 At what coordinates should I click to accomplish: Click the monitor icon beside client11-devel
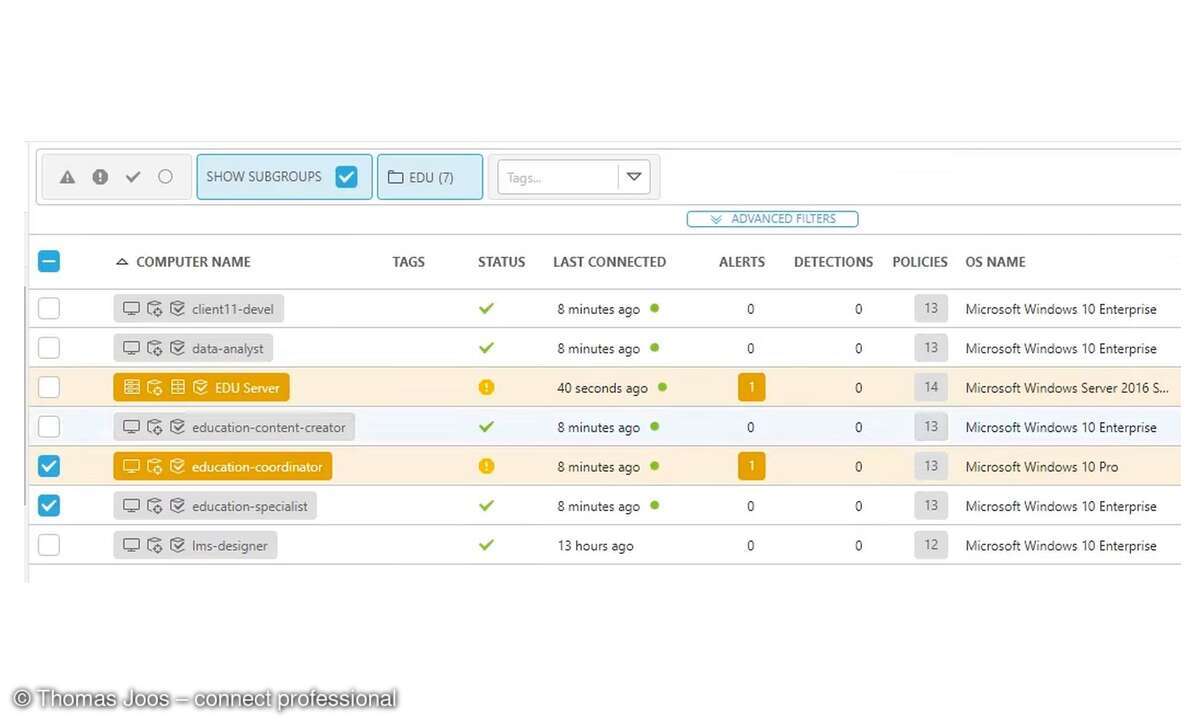point(131,308)
